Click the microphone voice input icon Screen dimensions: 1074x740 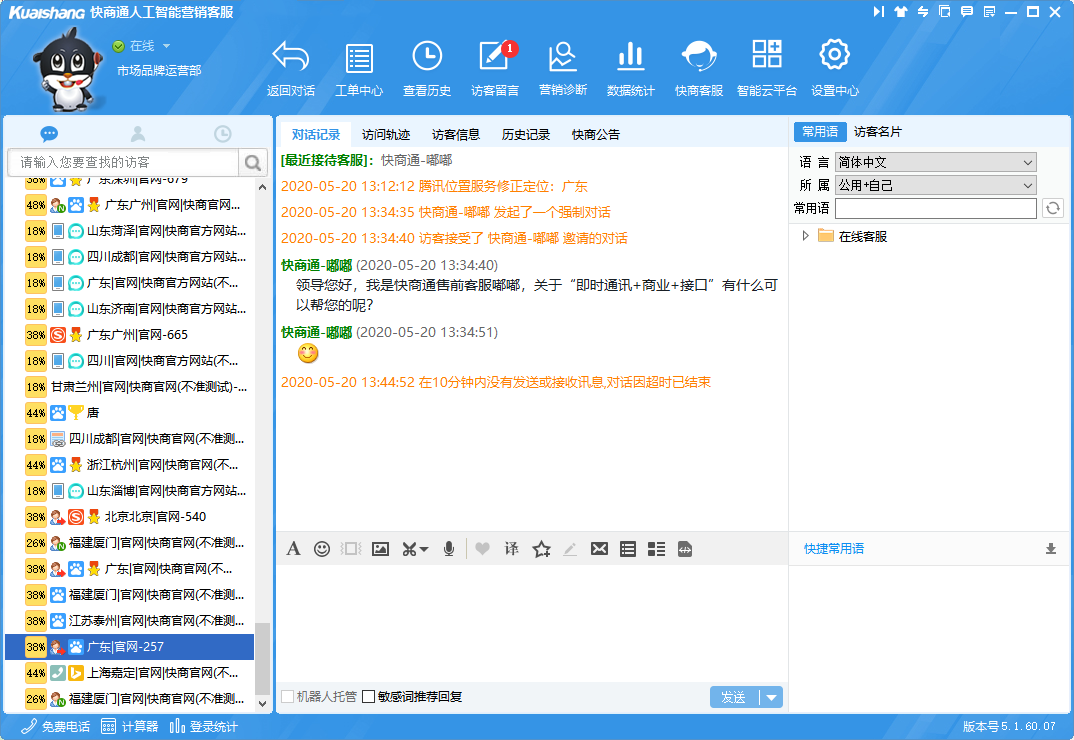pyautogui.click(x=450, y=549)
